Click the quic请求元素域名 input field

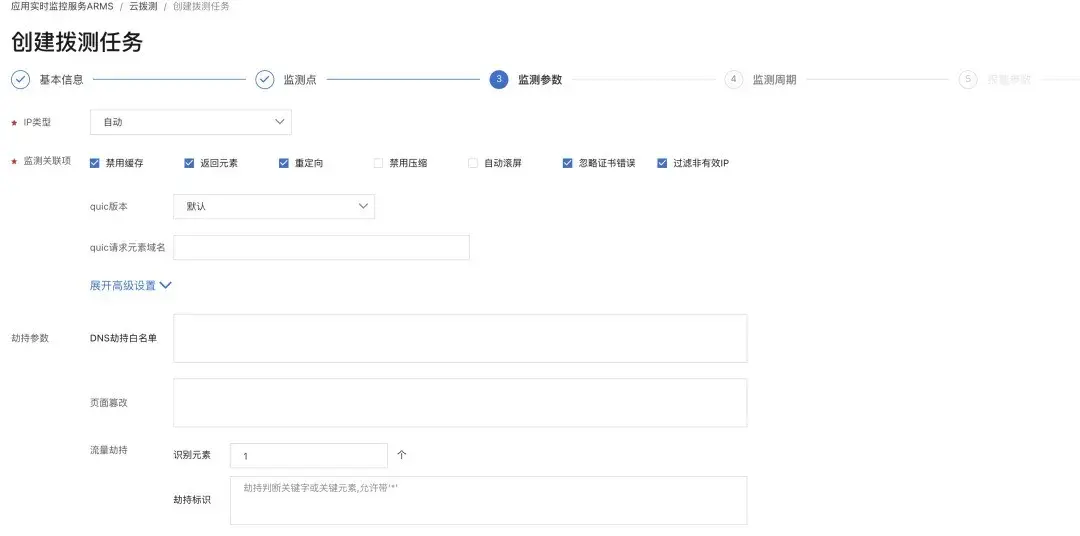click(322, 247)
